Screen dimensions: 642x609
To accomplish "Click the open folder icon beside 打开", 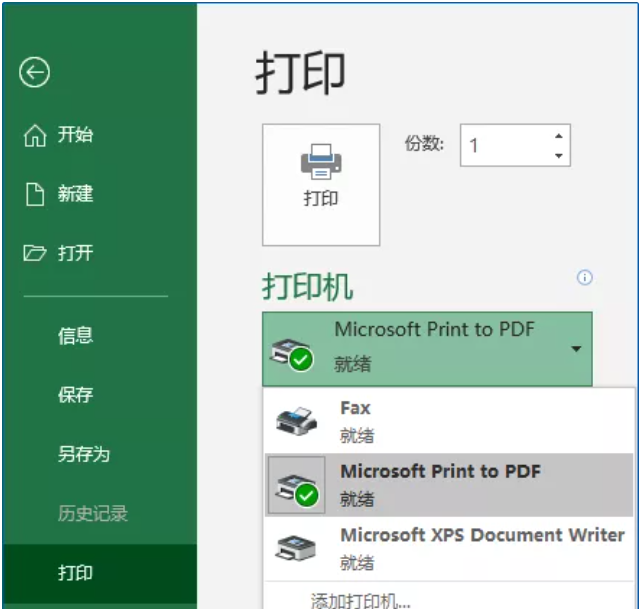I will coord(34,253).
